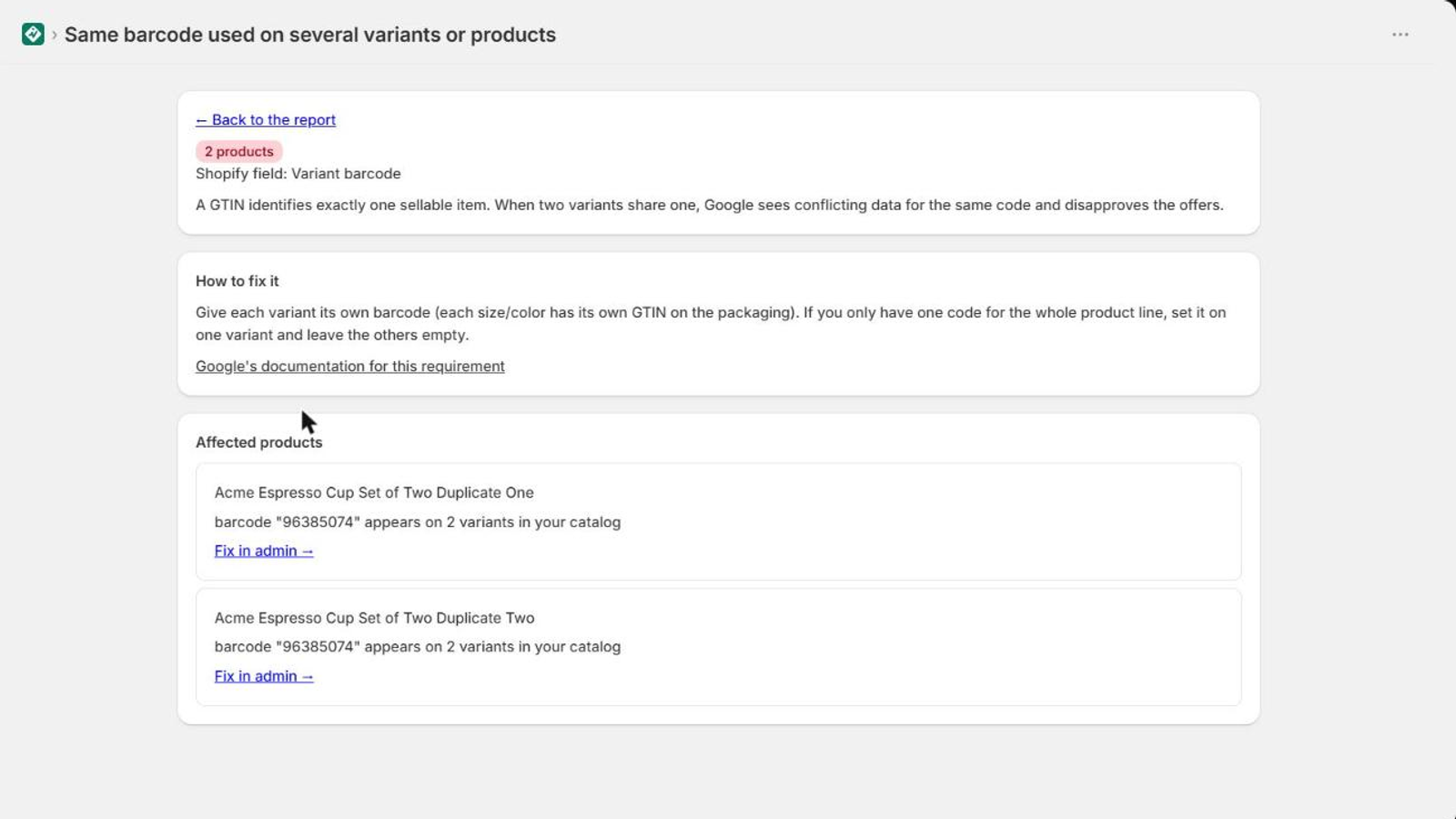Click the left arrow before 'Back to the report'
The image size is (1456, 819).
tap(201, 120)
